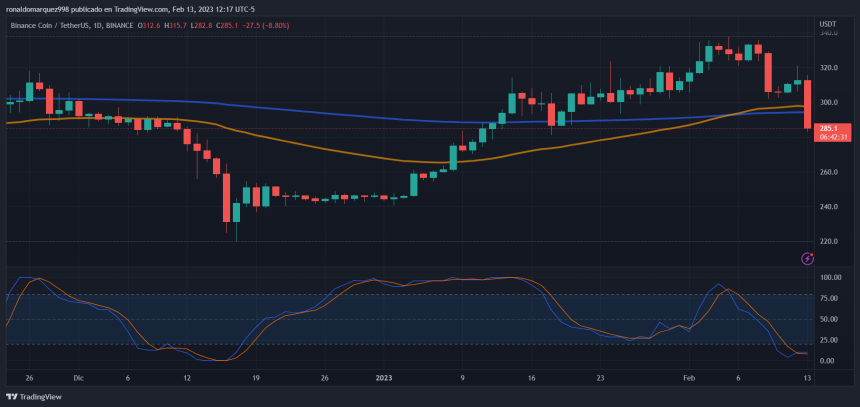
Task: Click the 75.00 oscillator axis label
Action: point(830,298)
